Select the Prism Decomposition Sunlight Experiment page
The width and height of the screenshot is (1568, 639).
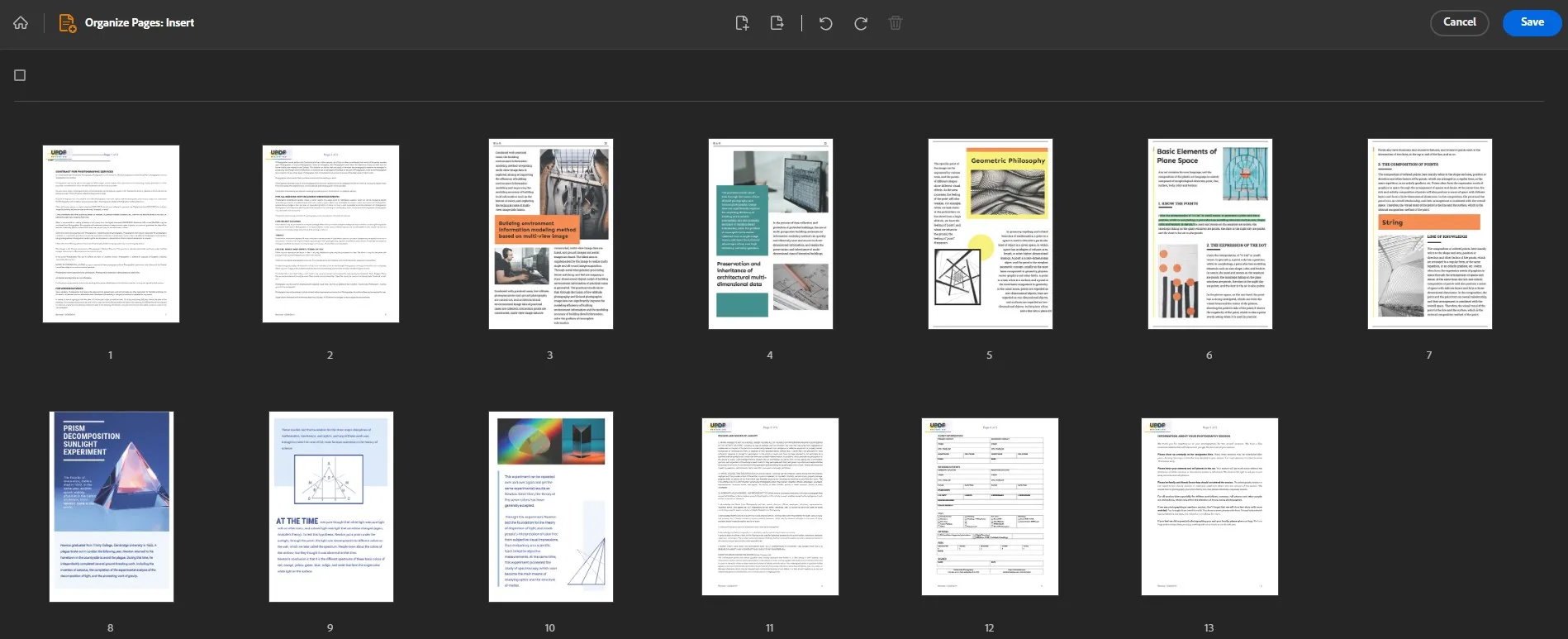point(111,507)
